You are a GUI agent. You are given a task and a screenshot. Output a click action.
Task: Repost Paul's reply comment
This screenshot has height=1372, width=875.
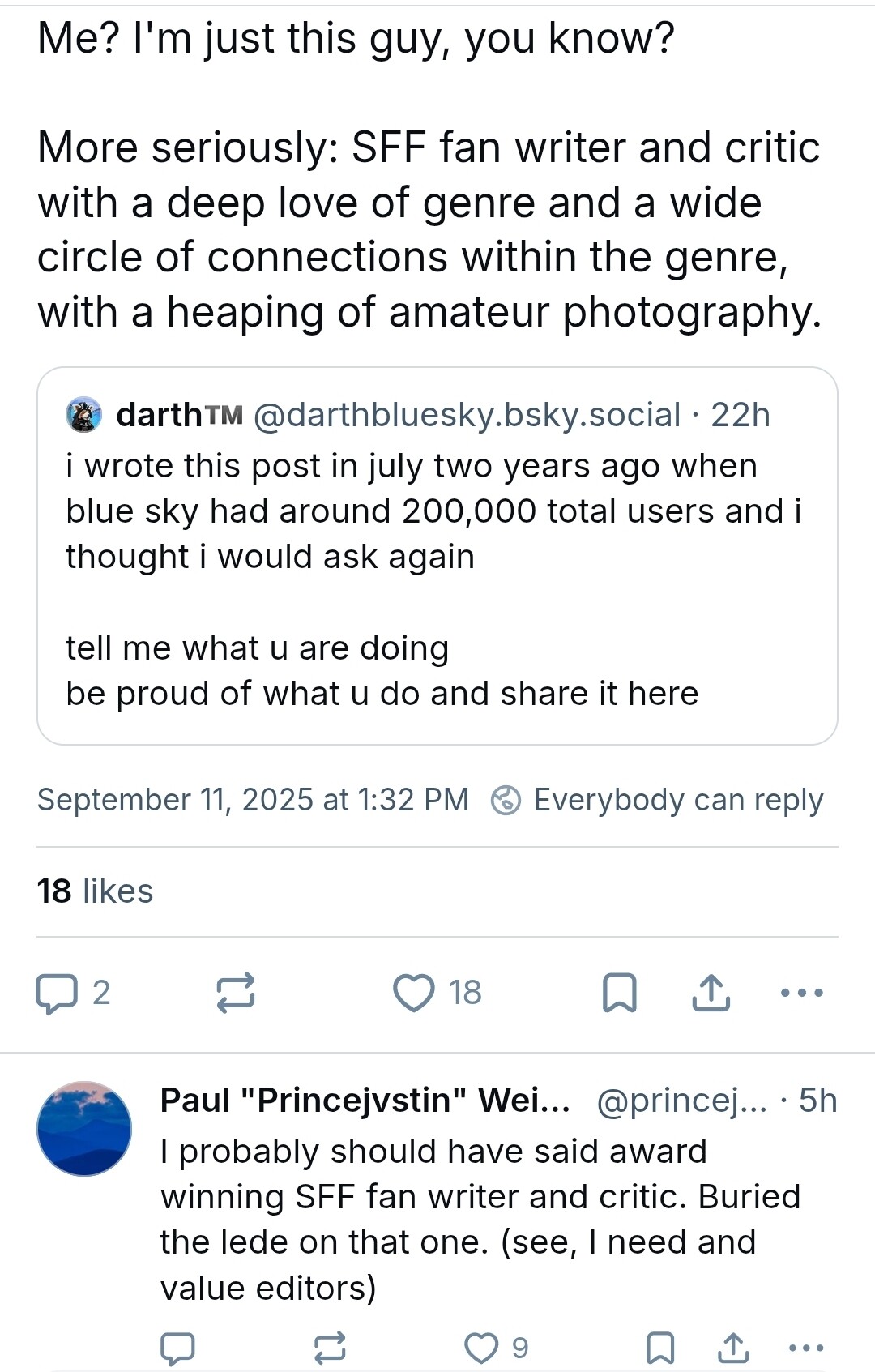point(330,1348)
